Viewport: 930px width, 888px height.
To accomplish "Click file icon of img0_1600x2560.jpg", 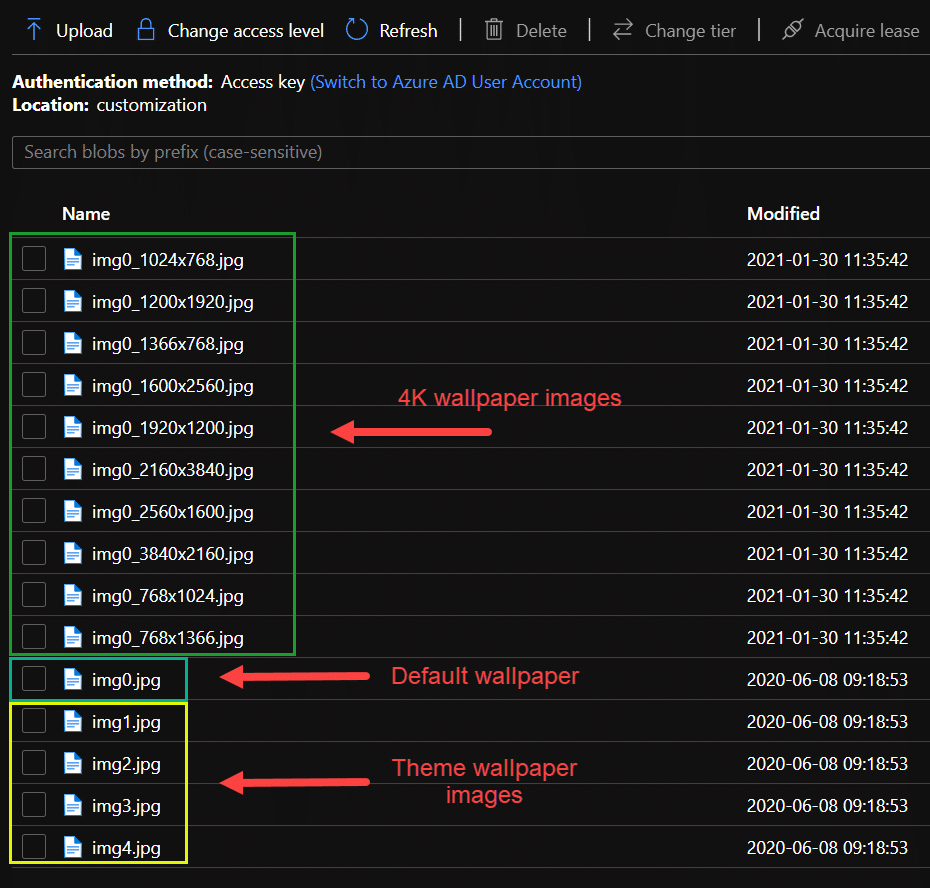I will click(73, 386).
